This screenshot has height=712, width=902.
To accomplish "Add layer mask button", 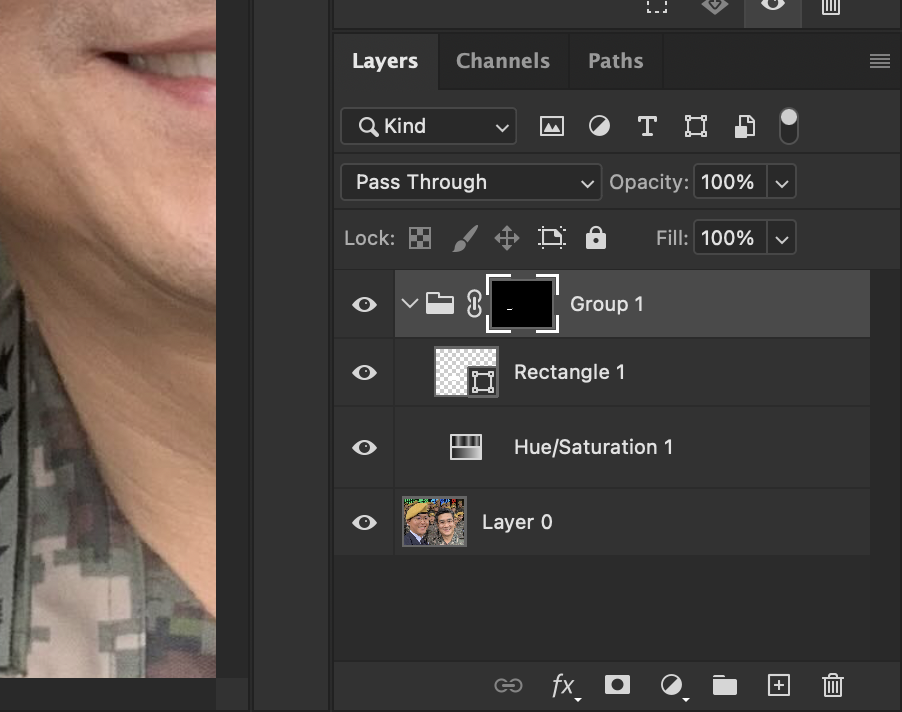I will pyautogui.click(x=617, y=685).
